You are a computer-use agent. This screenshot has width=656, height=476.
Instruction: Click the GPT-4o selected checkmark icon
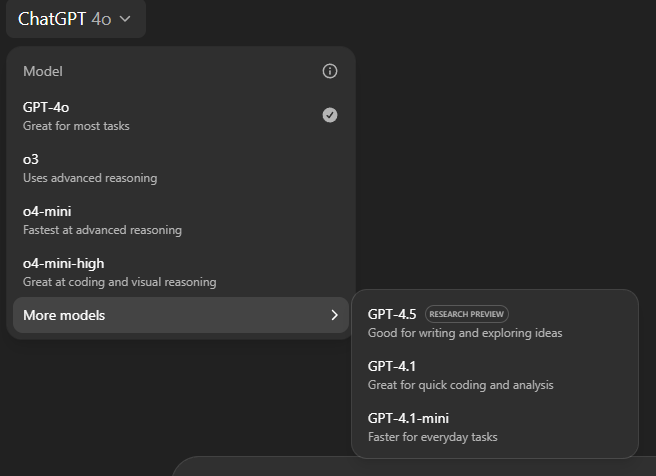pyautogui.click(x=330, y=115)
